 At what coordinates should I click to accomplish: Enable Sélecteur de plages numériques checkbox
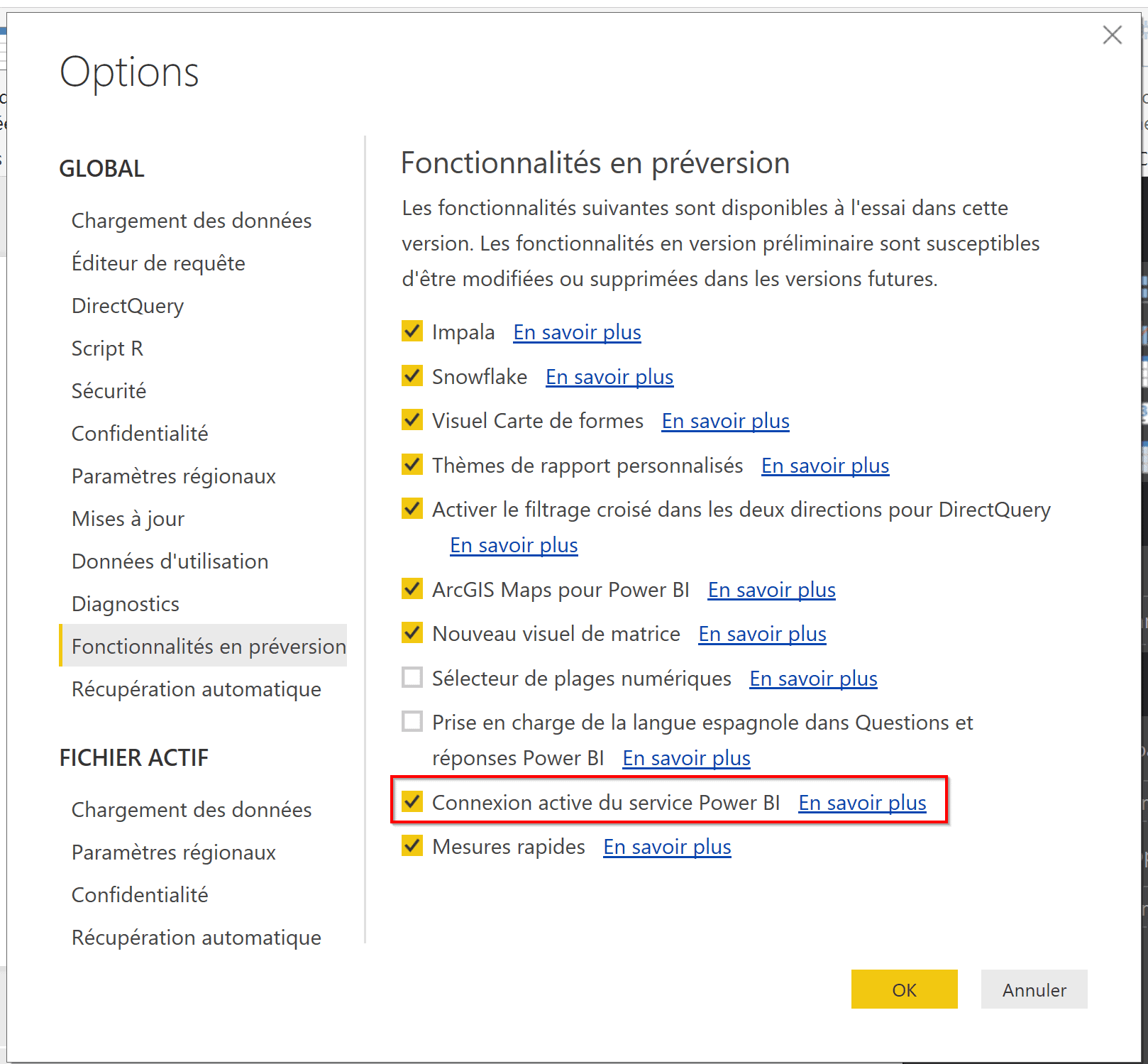[412, 678]
